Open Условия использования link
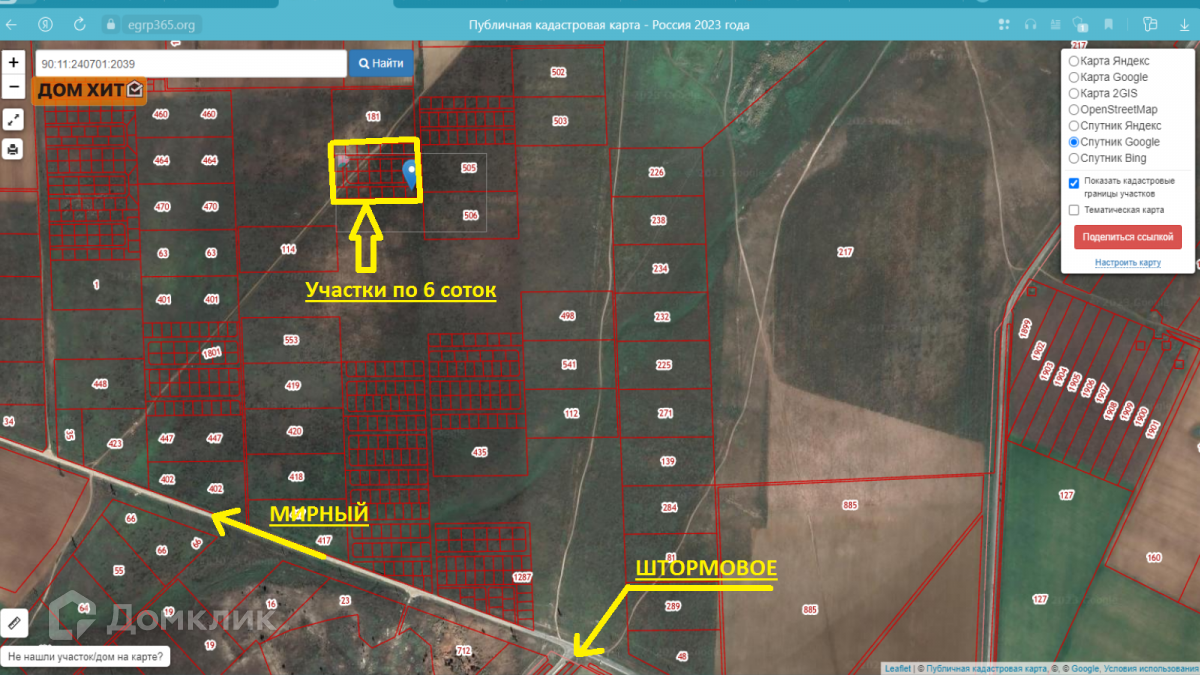 point(1151,668)
